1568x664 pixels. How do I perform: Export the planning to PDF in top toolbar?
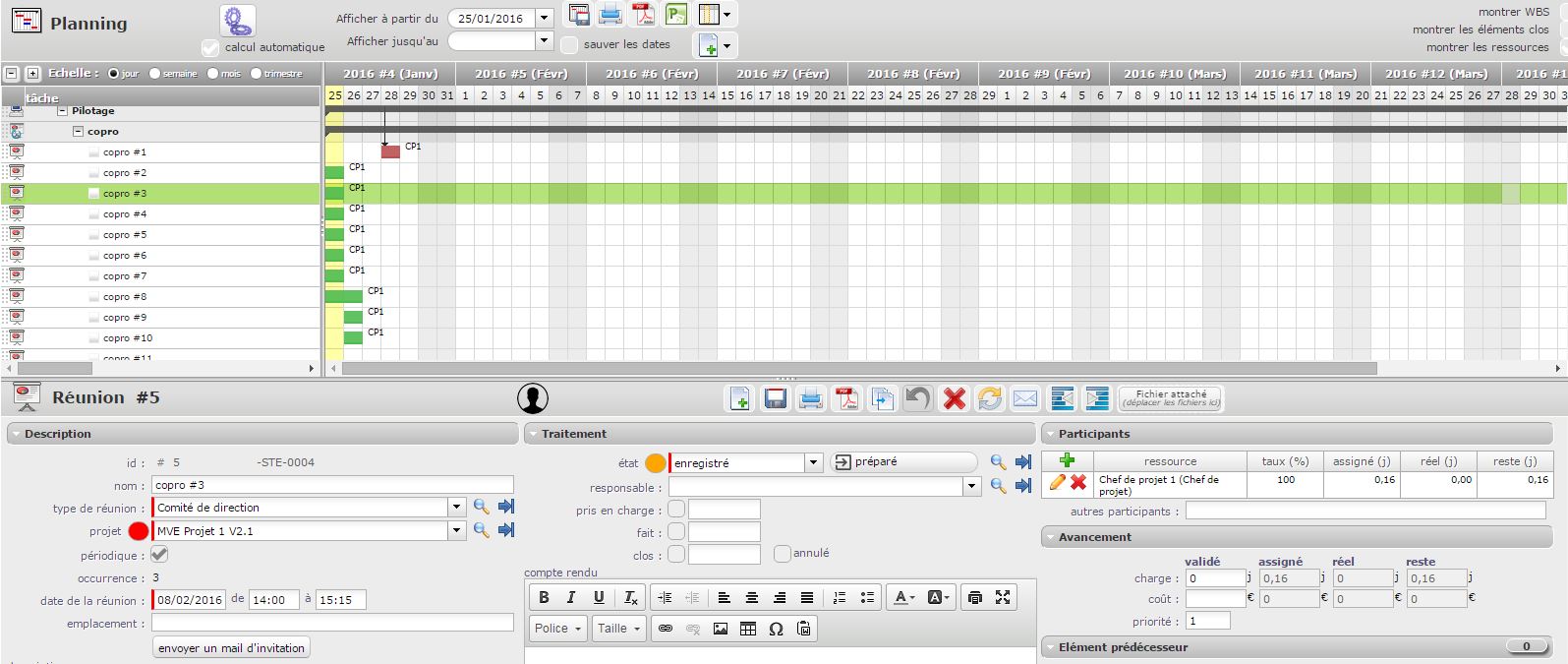tap(643, 15)
